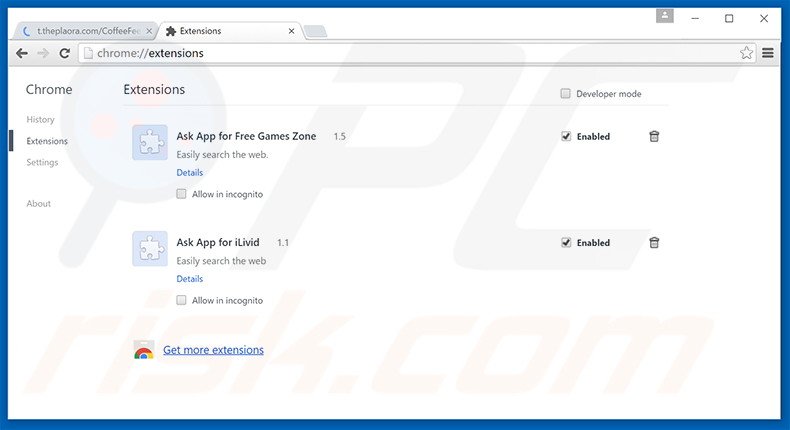Switch to the t.theplaora.com tab

pos(84,31)
